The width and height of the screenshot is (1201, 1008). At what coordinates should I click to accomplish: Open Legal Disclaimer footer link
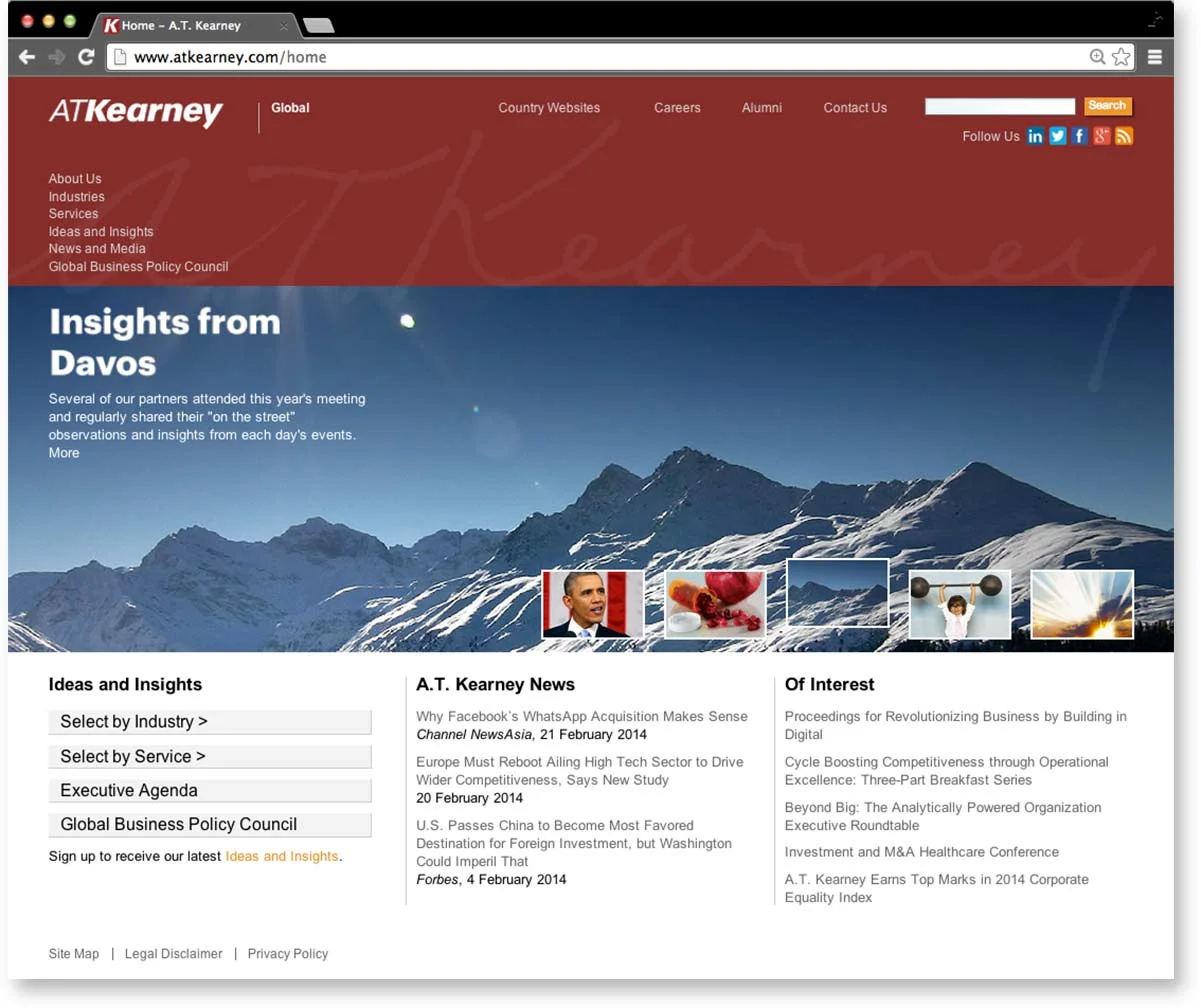[x=174, y=954]
